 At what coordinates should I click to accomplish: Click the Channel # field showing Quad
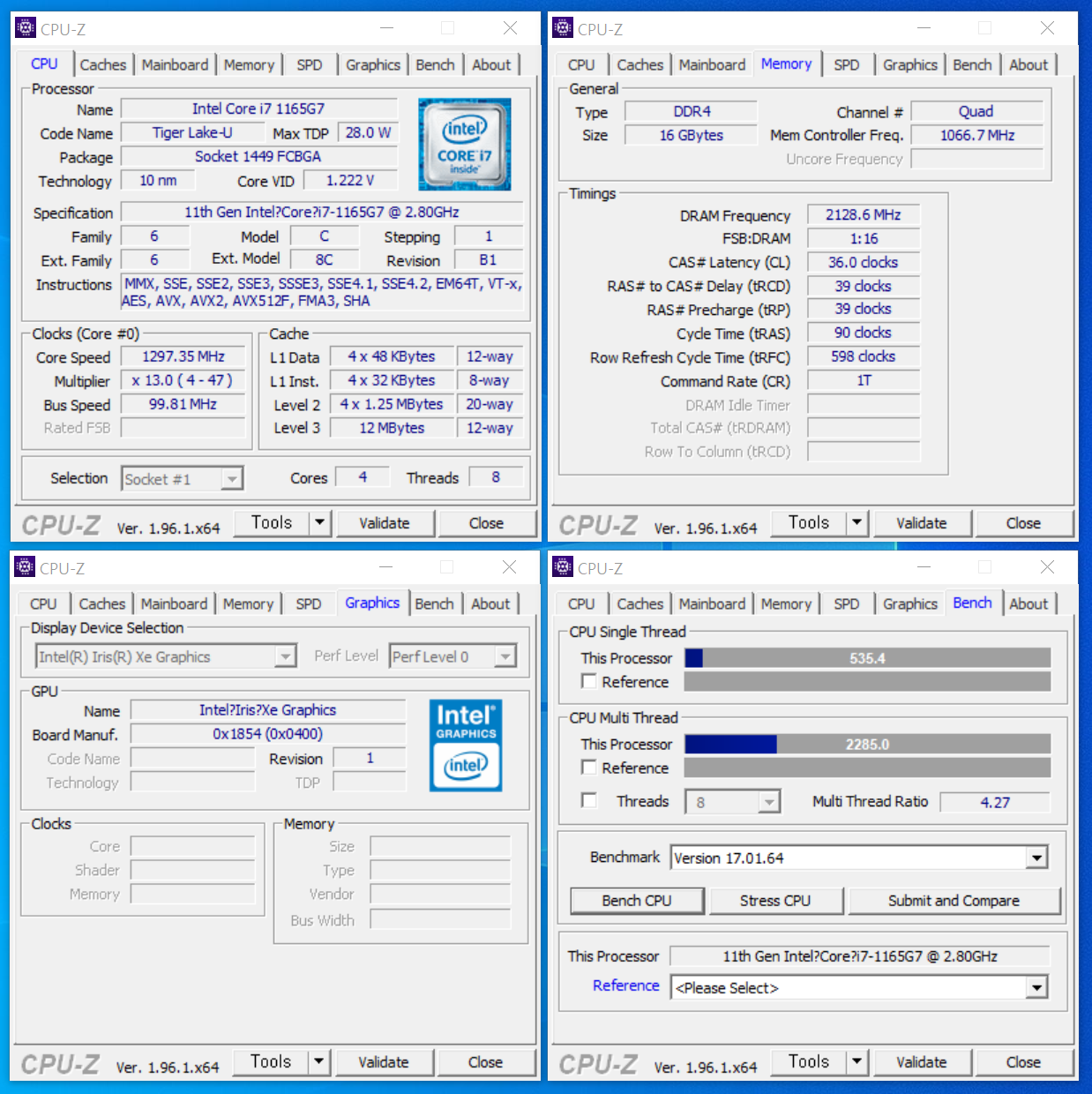click(x=976, y=111)
